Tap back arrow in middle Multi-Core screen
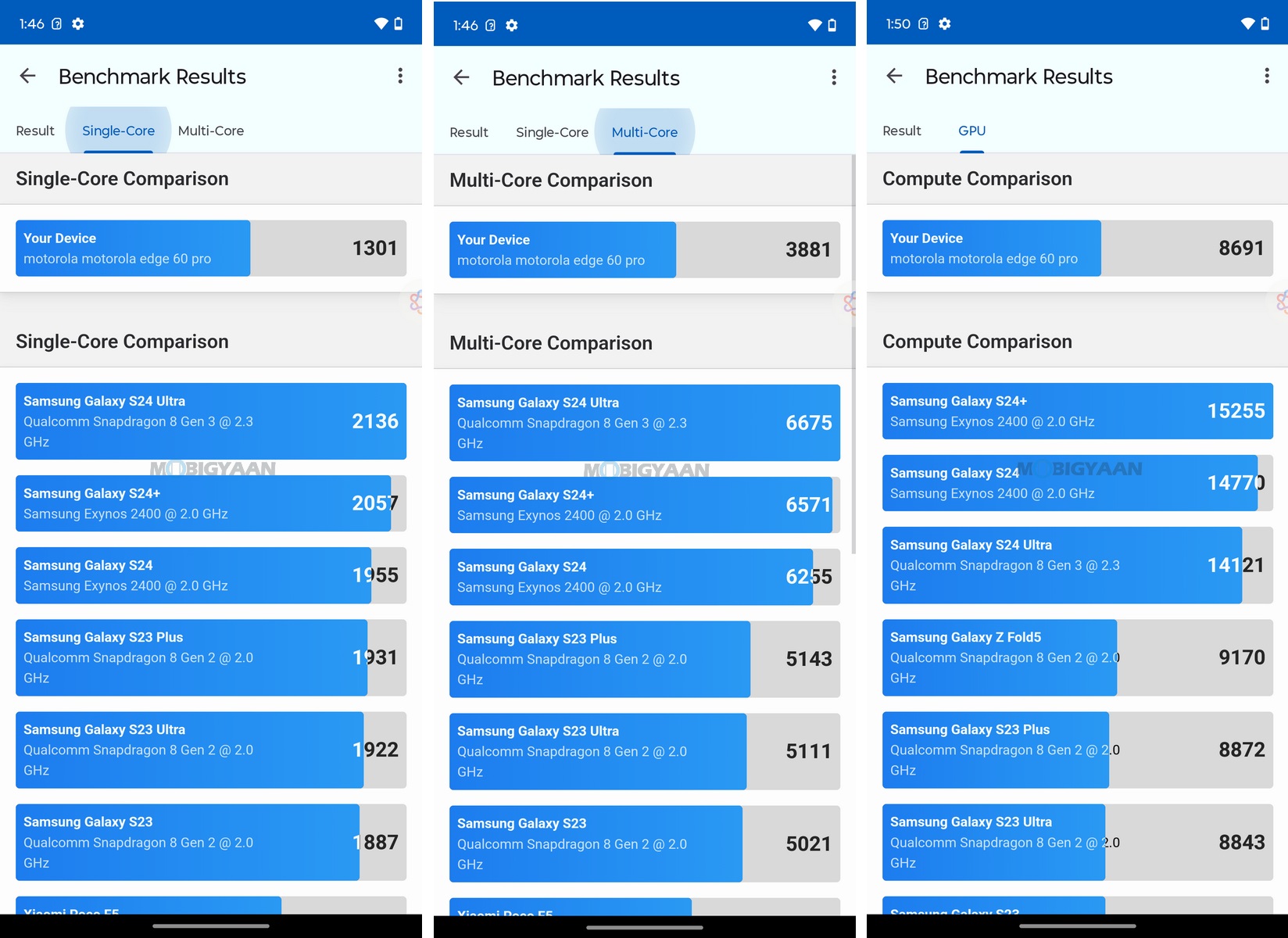The height and width of the screenshot is (938, 1288). [x=461, y=77]
